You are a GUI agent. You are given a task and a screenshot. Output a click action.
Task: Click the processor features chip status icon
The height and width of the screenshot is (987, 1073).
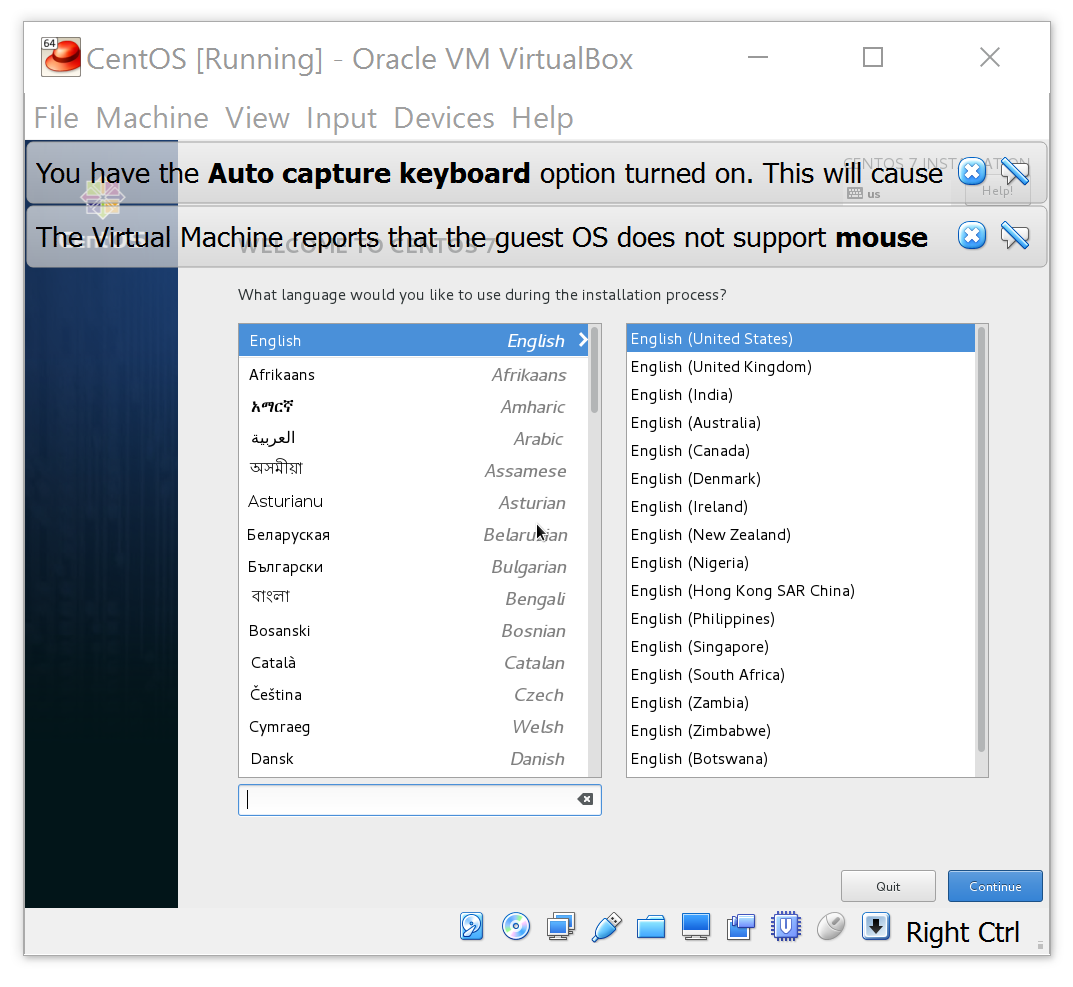click(x=786, y=927)
